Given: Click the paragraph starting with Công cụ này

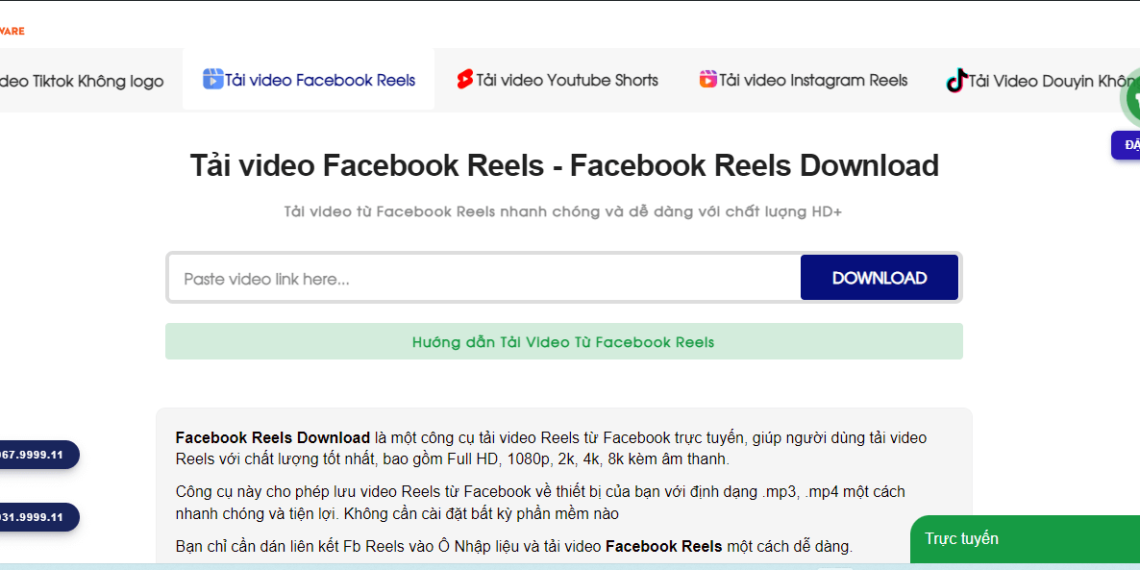Looking at the screenshot, I should (x=540, y=502).
